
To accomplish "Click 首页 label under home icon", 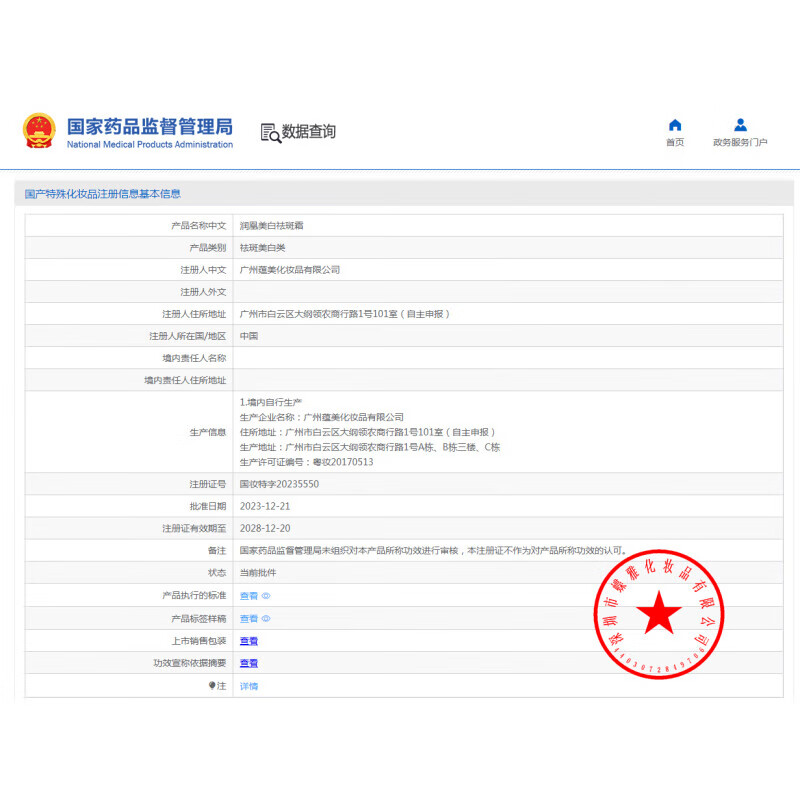I will pyautogui.click(x=675, y=142).
